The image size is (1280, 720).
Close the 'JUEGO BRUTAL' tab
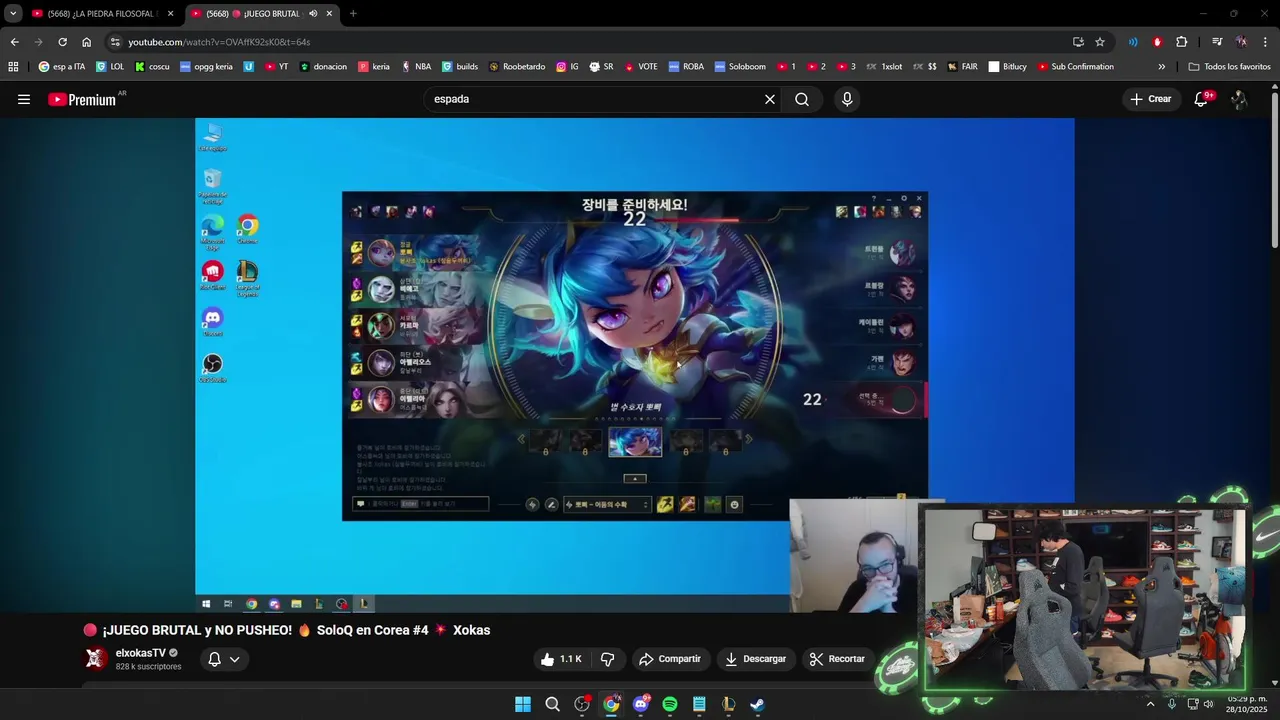(x=329, y=14)
